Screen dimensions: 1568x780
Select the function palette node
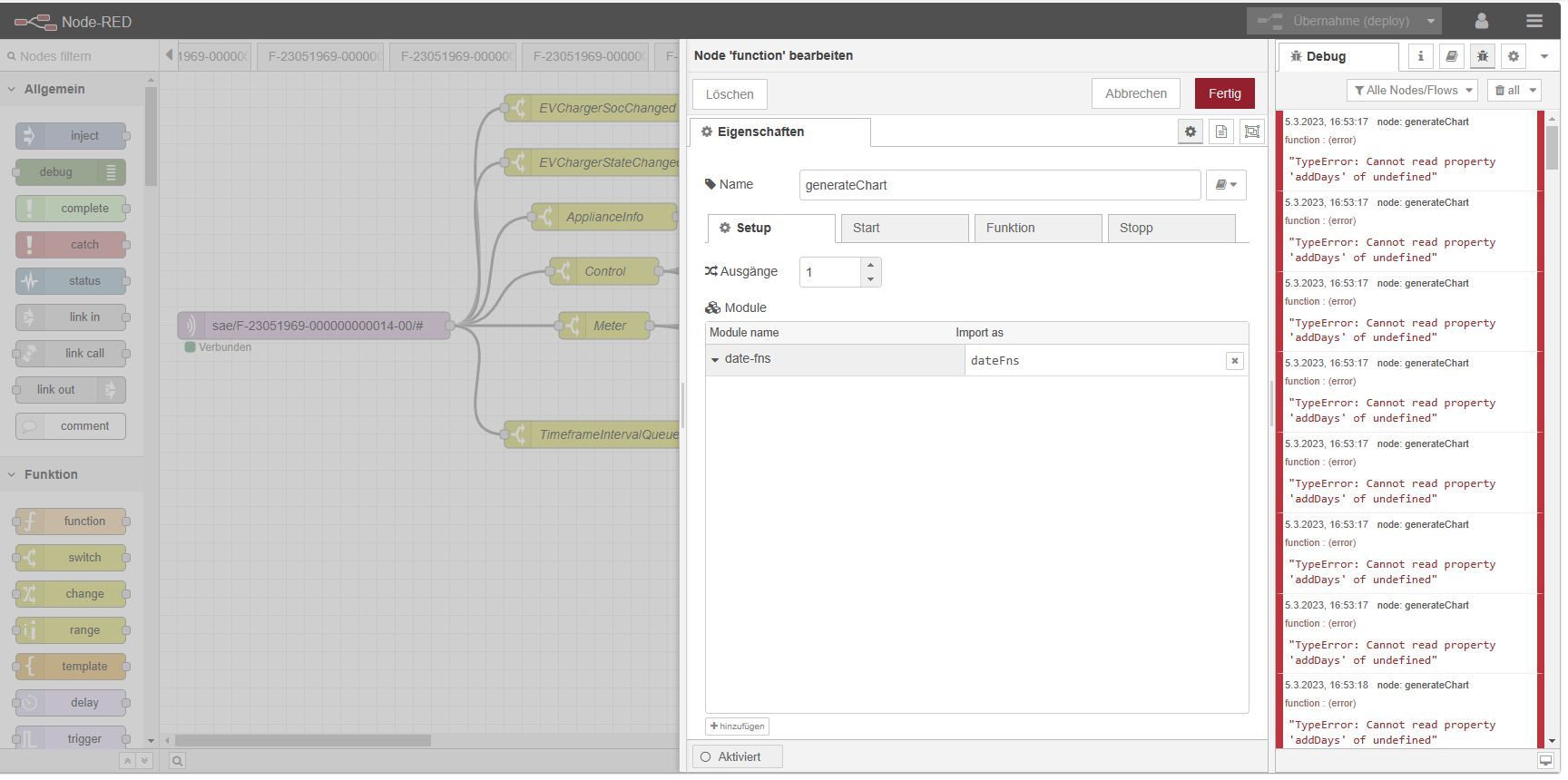[x=71, y=522]
